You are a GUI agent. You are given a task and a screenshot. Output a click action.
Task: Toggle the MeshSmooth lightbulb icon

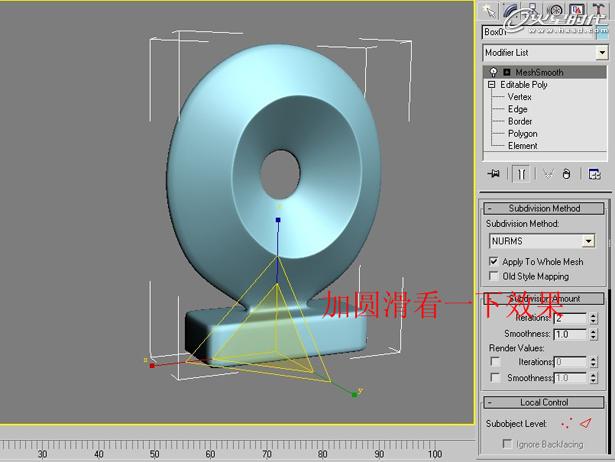tap(493, 72)
